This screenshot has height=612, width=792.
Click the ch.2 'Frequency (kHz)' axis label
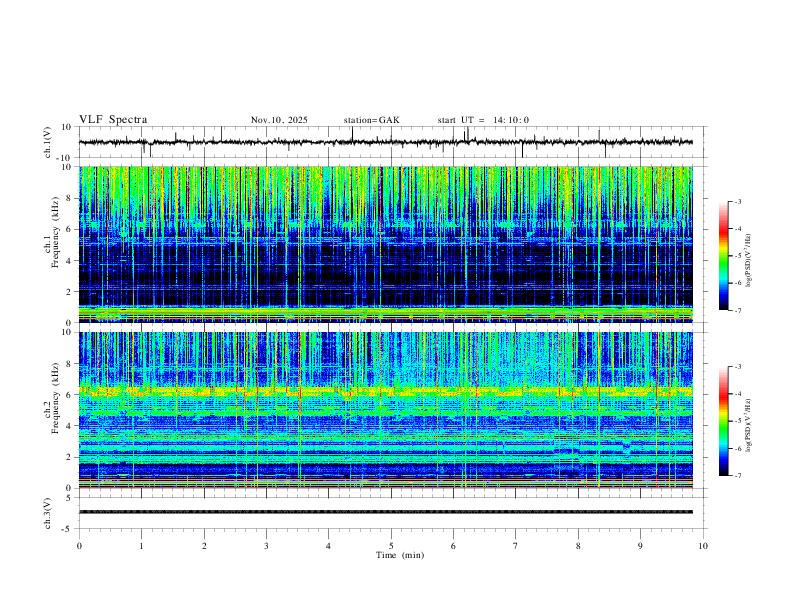[56, 398]
